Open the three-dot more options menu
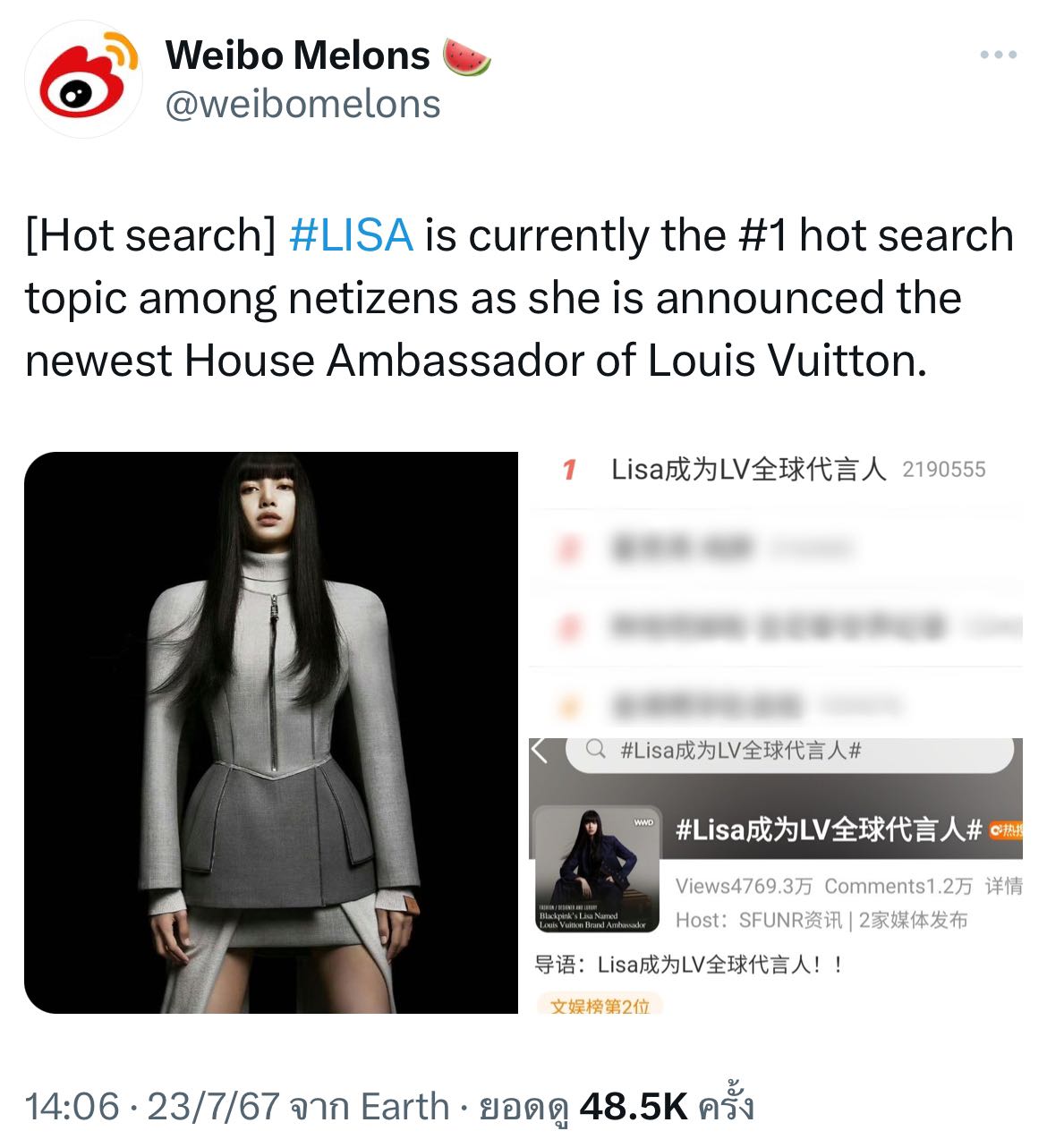Screen dimensions: 1047x1148 pyautogui.click(x=998, y=55)
